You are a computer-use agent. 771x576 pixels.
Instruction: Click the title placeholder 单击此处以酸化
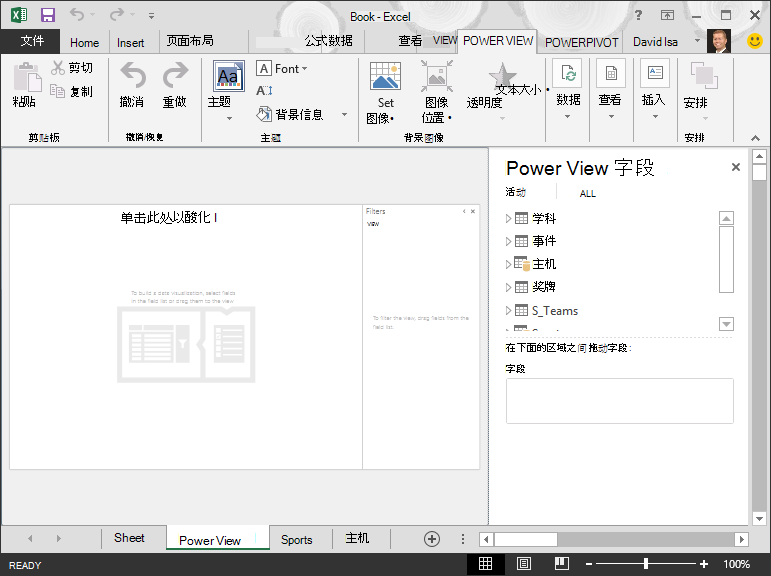(167, 217)
